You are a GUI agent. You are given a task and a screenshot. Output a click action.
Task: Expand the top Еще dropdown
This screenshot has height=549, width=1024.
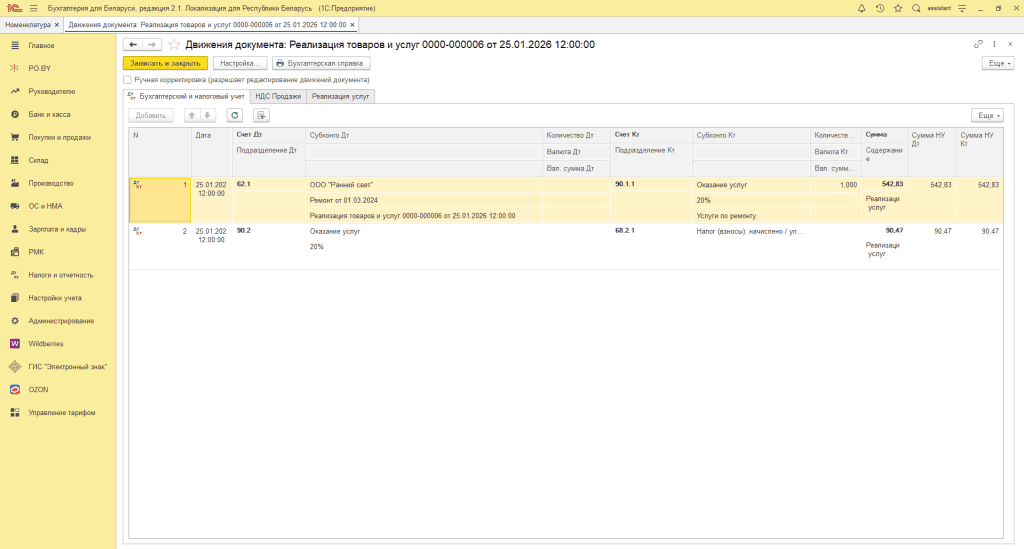998,63
